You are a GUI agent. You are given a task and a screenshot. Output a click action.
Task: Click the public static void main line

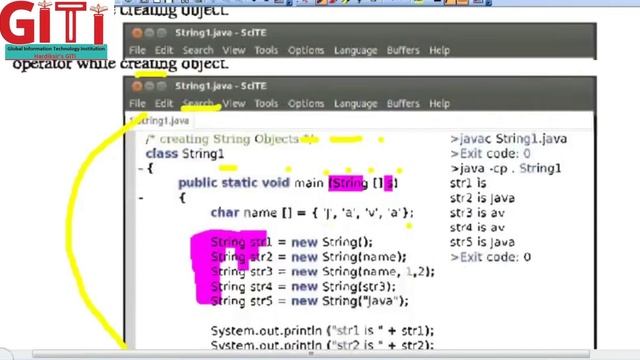click(288, 183)
